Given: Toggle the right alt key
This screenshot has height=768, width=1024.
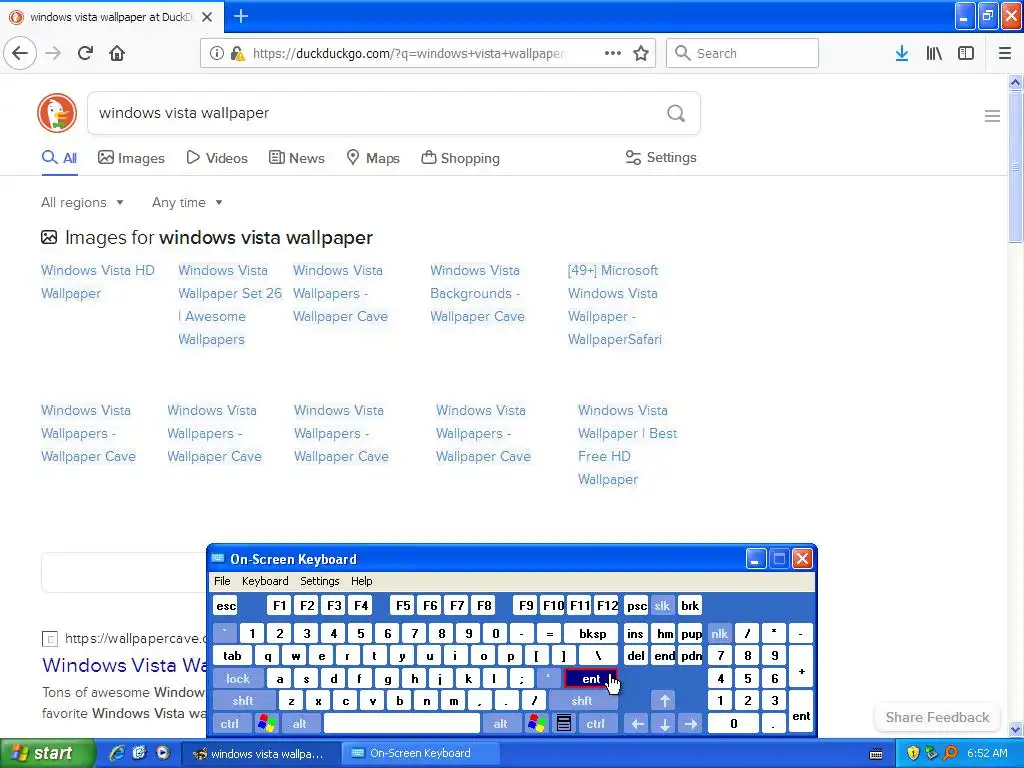Looking at the screenshot, I should [500, 724].
